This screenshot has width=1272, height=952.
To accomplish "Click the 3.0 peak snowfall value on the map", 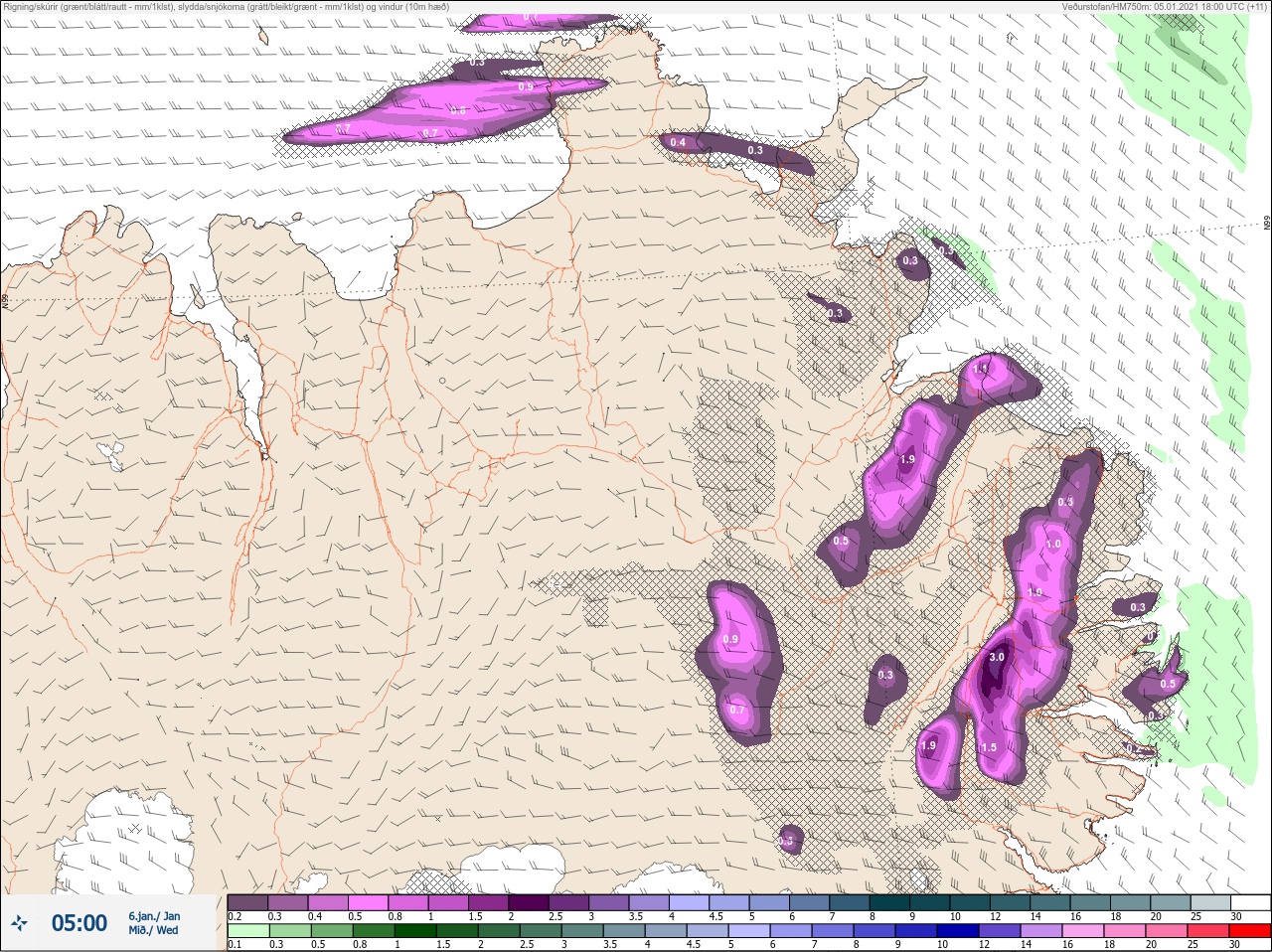I will (997, 657).
